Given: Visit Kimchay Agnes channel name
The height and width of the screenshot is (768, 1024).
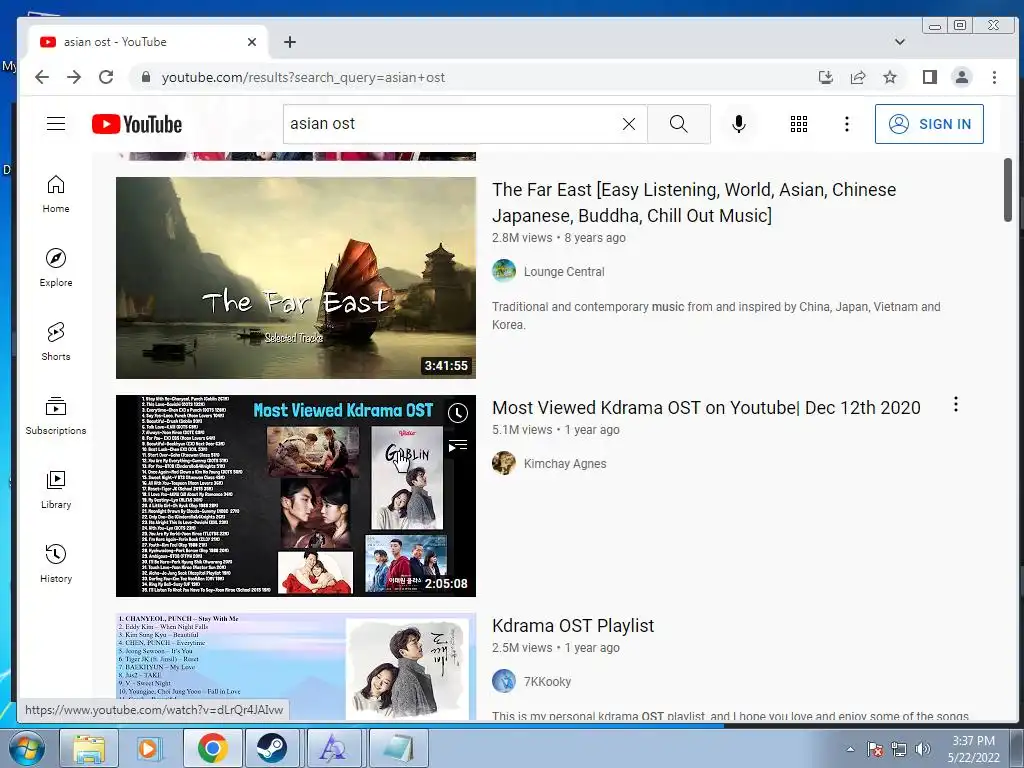Looking at the screenshot, I should pyautogui.click(x=565, y=464).
